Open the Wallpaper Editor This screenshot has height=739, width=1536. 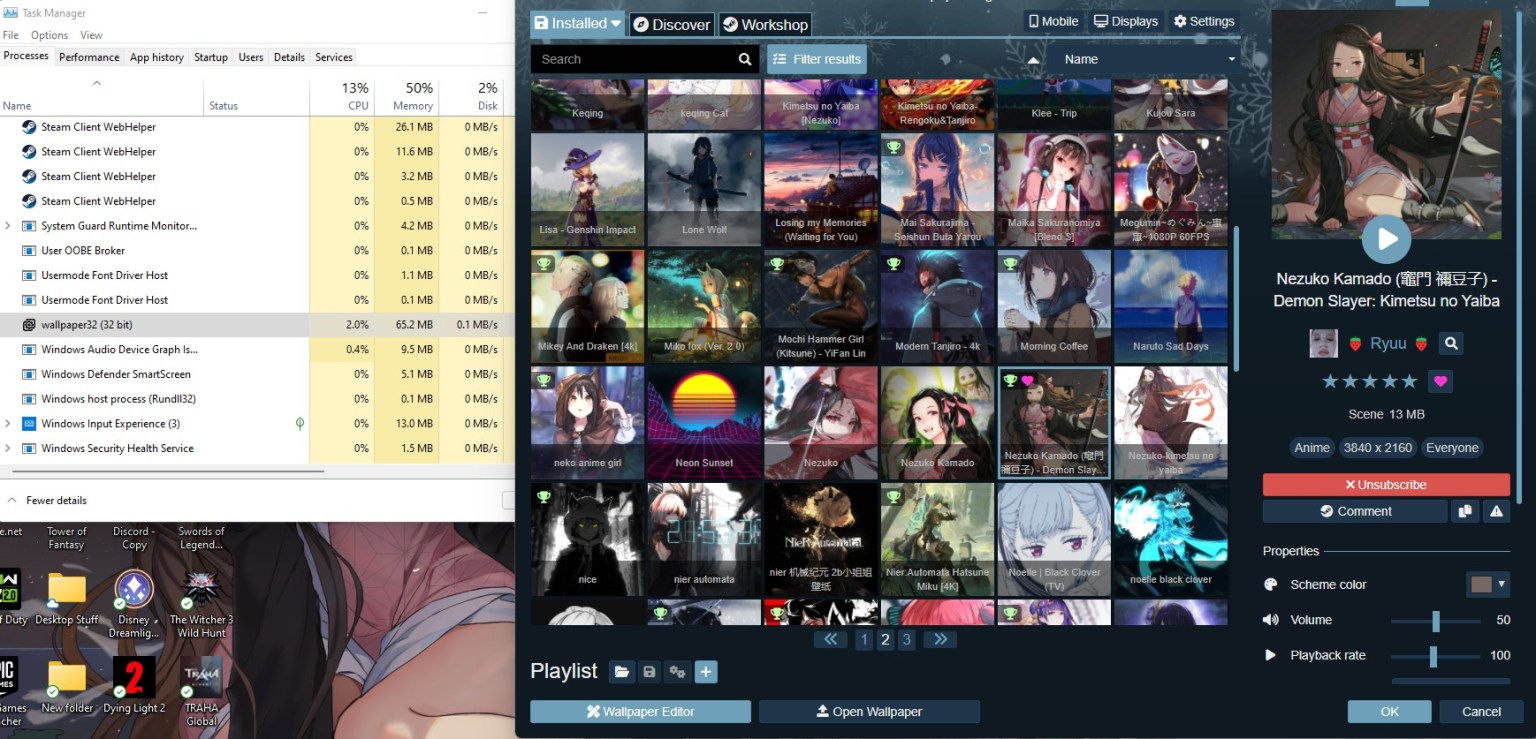click(x=640, y=712)
